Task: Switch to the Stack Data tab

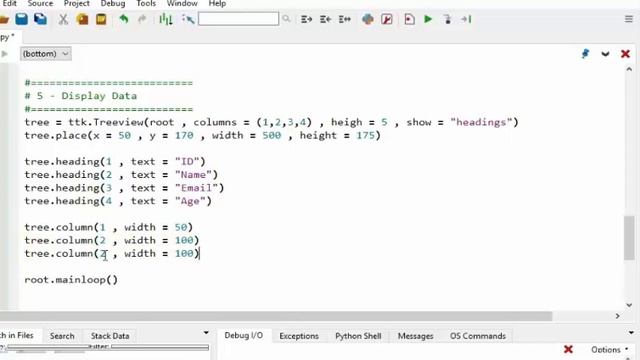Action: pyautogui.click(x=110, y=336)
